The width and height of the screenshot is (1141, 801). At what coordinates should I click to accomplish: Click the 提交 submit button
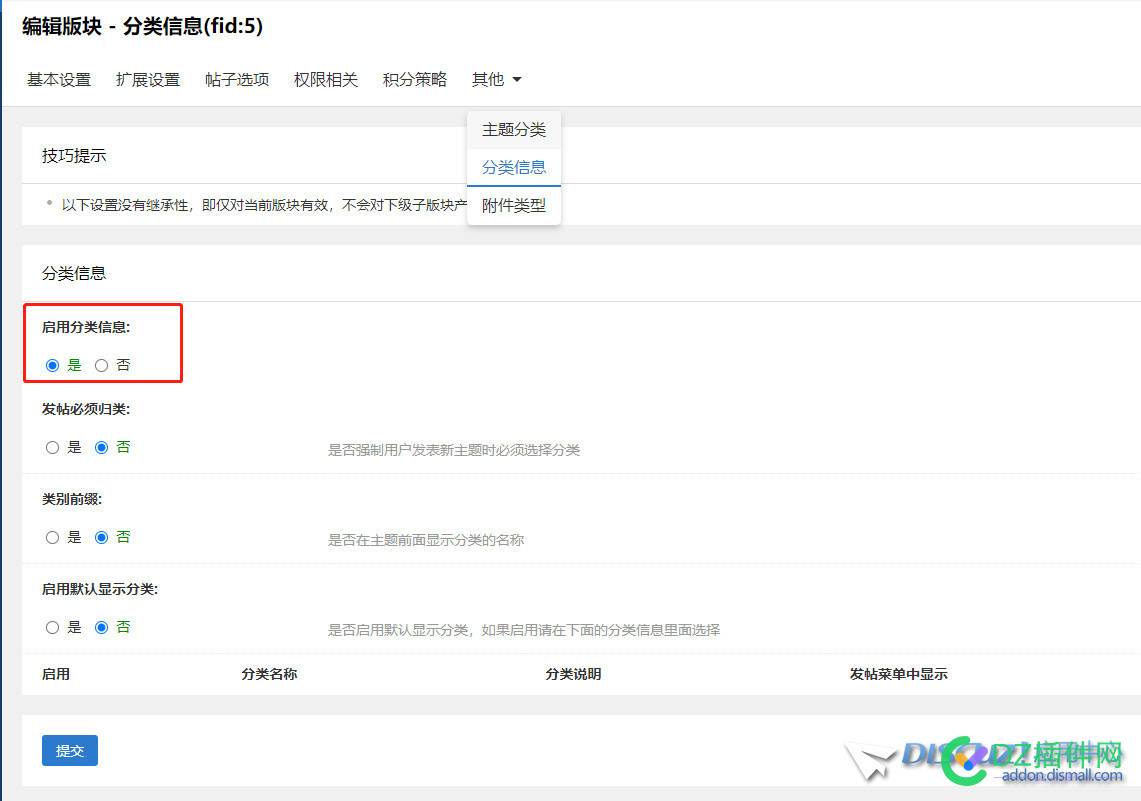click(x=69, y=750)
